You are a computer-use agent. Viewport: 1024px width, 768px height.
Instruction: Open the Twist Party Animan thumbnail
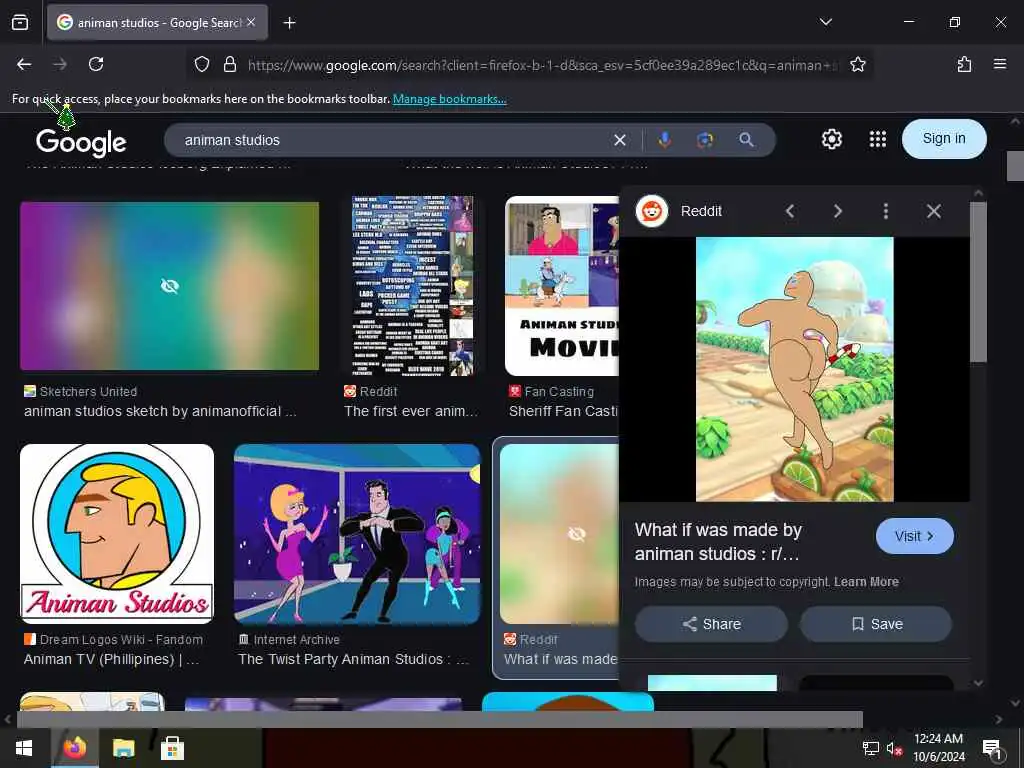tap(357, 534)
